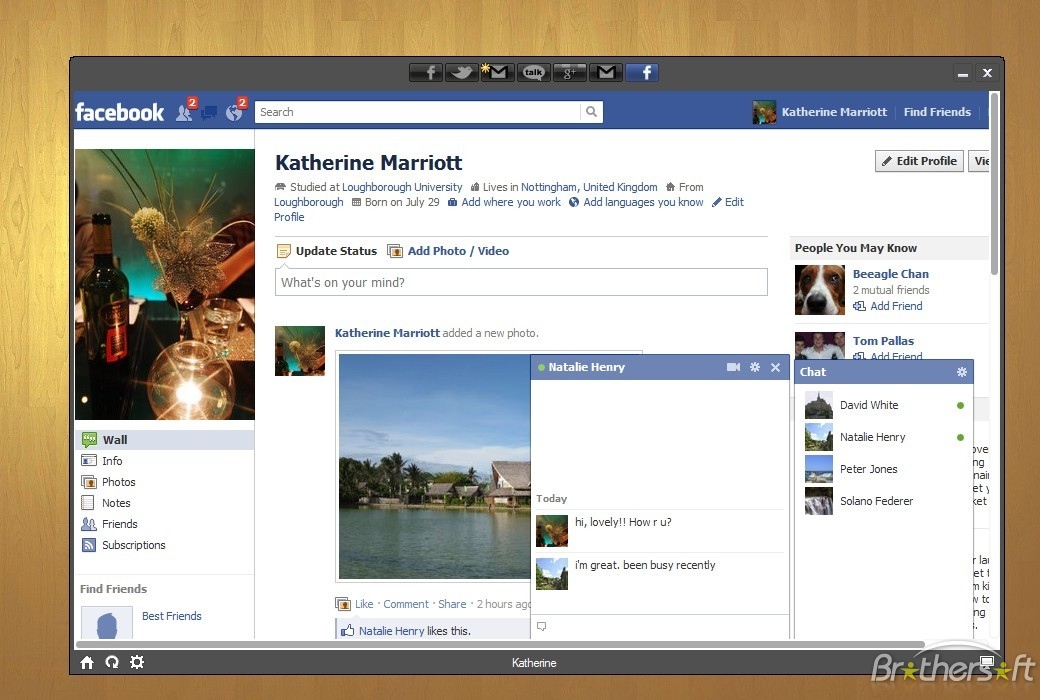
Task: Open app settings gear in bottom bar
Action: click(137, 662)
